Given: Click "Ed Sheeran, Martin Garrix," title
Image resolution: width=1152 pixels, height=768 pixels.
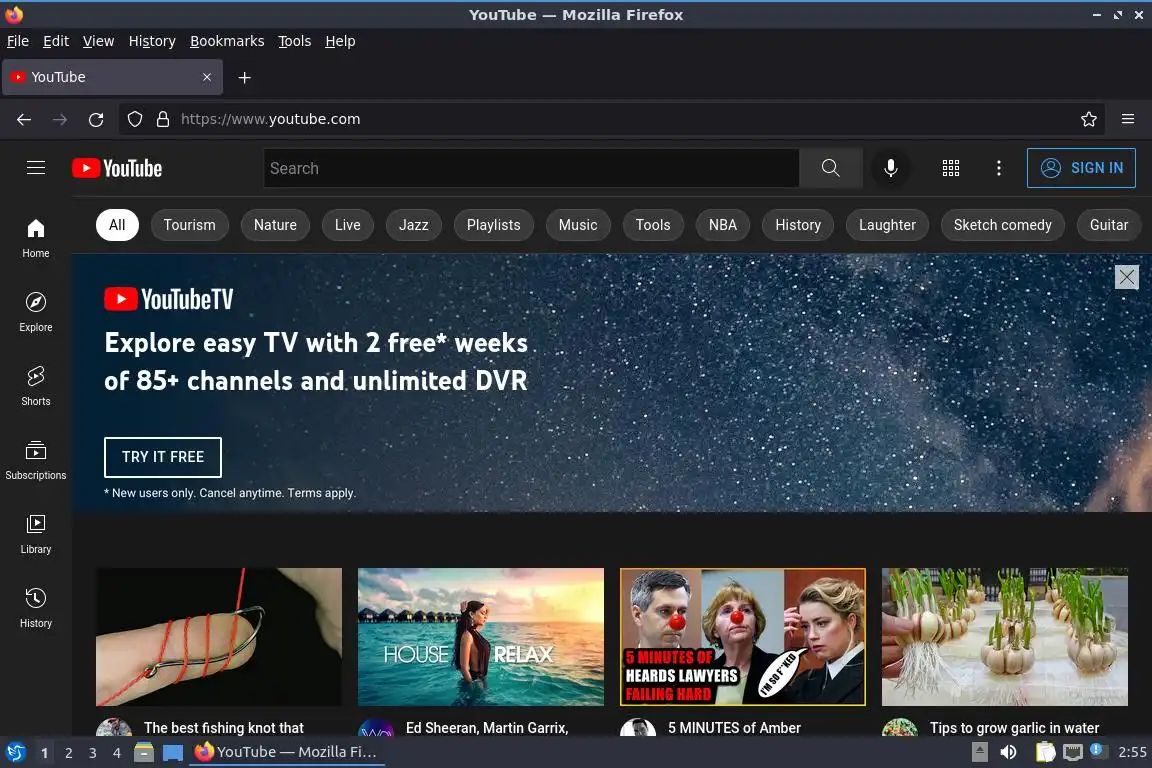Looking at the screenshot, I should click(x=487, y=728).
